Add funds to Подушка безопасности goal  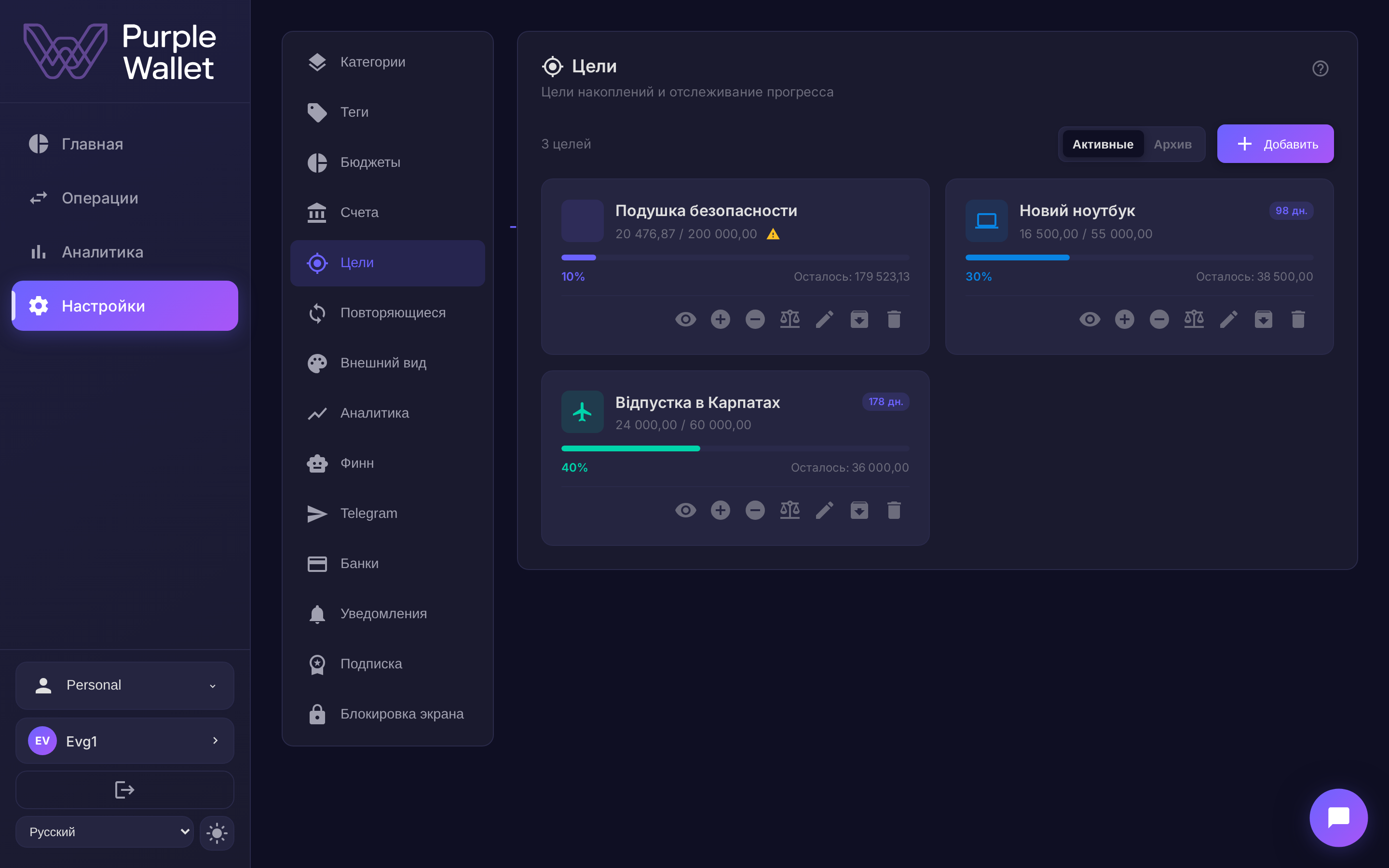tap(721, 319)
